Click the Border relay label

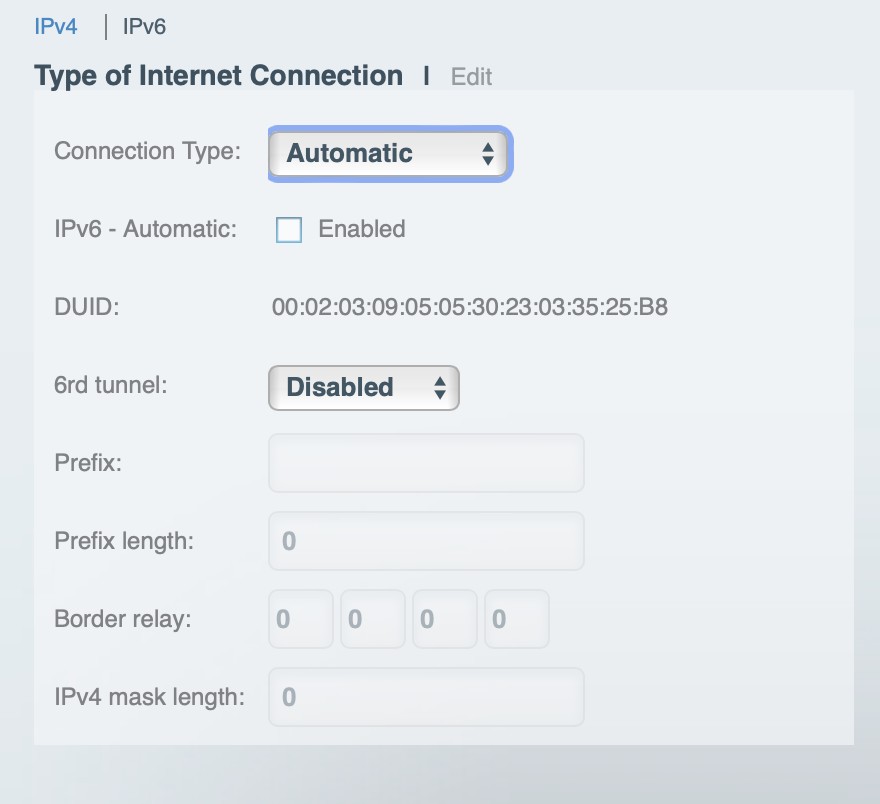point(122,619)
